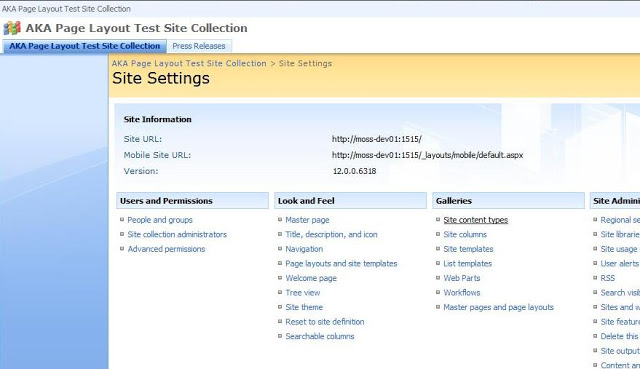Open Master pages and page layouts

click(499, 307)
